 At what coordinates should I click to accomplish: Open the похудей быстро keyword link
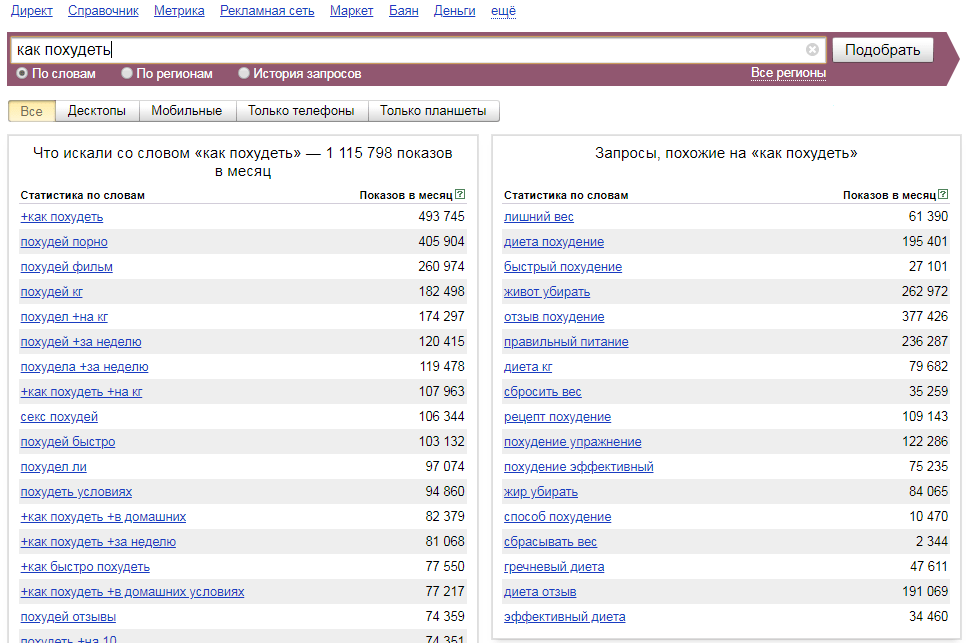click(x=68, y=441)
